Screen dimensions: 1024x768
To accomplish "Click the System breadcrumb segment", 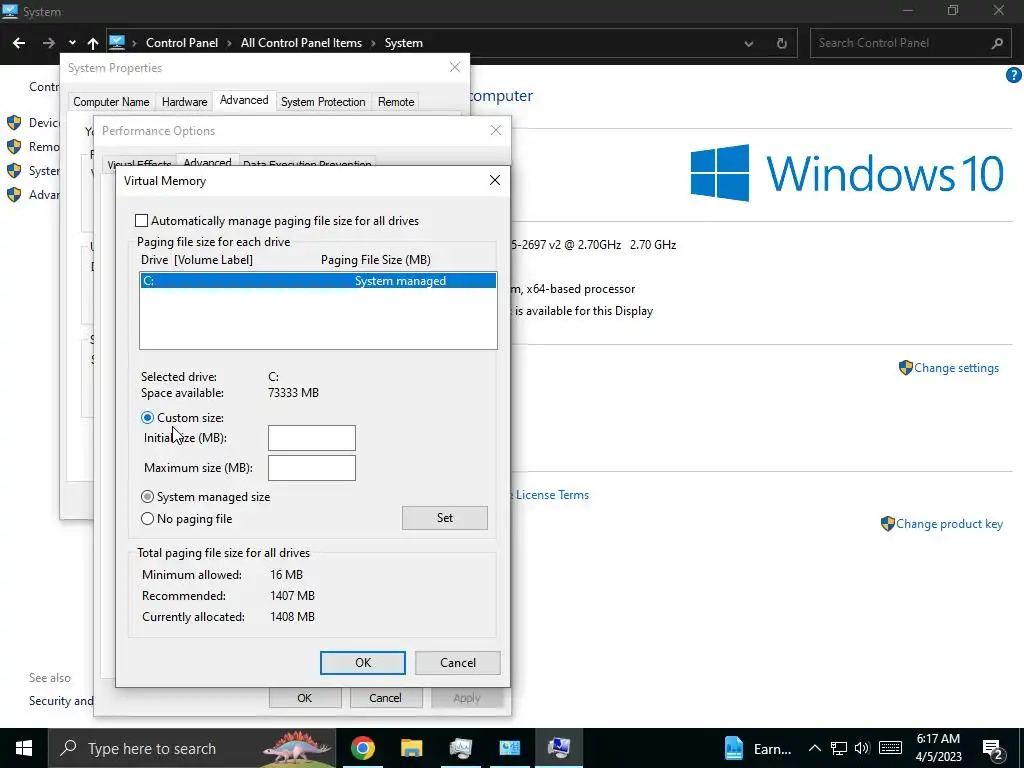I will 404,43.
